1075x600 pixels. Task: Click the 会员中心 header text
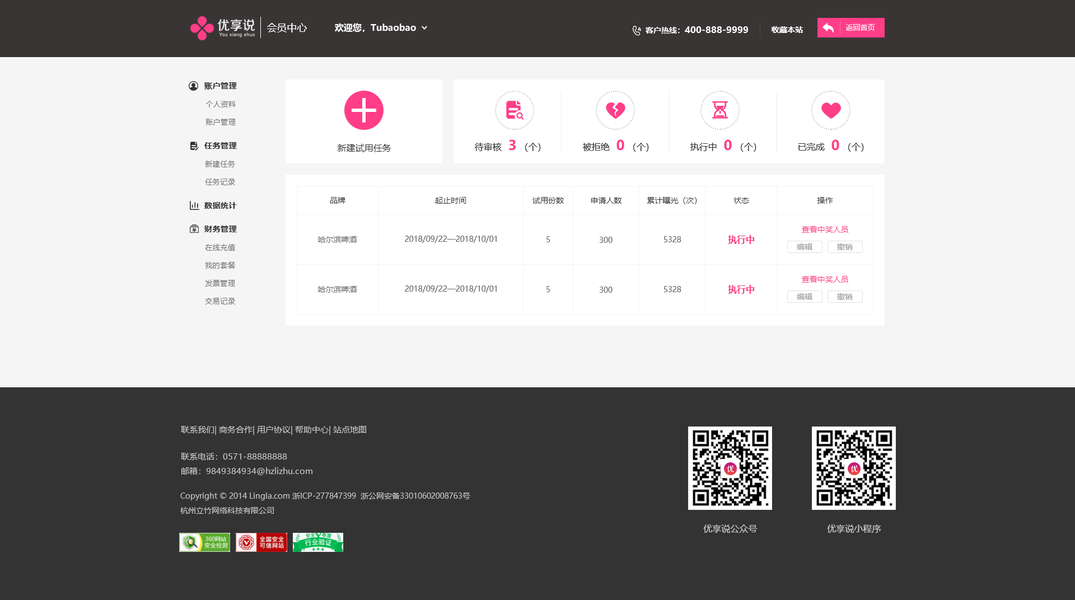pyautogui.click(x=287, y=28)
